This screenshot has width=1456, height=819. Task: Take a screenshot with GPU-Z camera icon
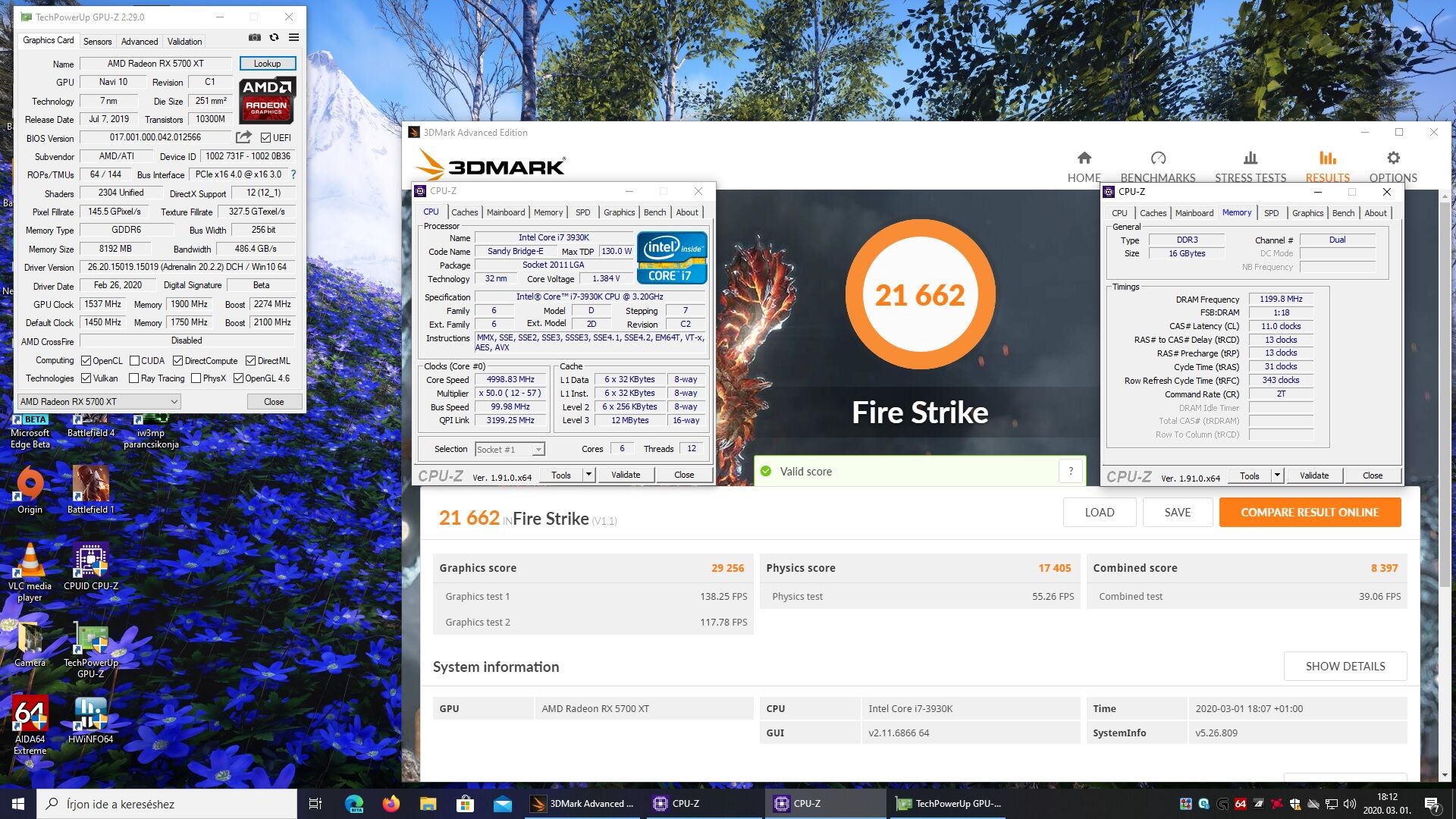(x=255, y=38)
